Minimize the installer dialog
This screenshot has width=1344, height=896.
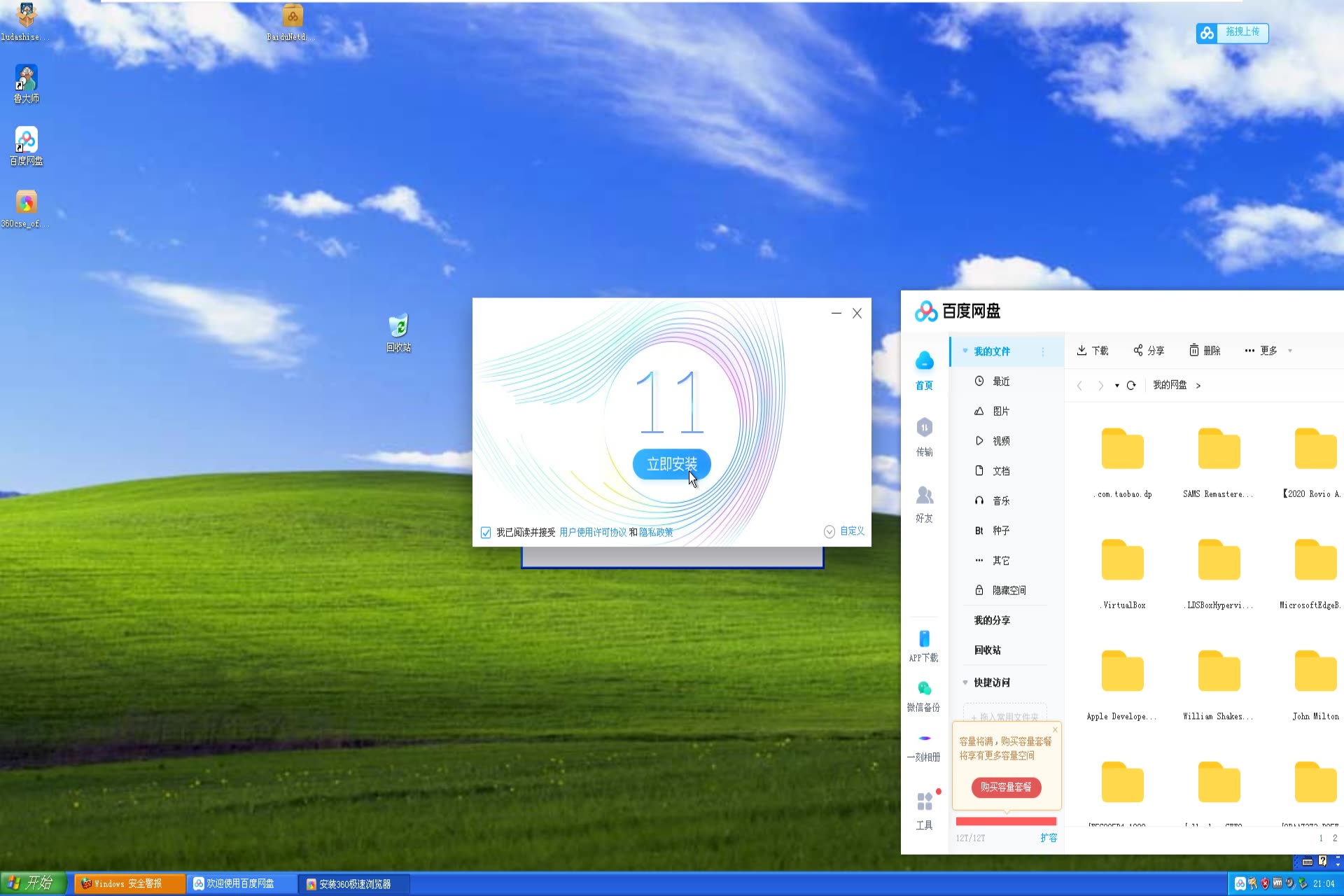click(836, 313)
